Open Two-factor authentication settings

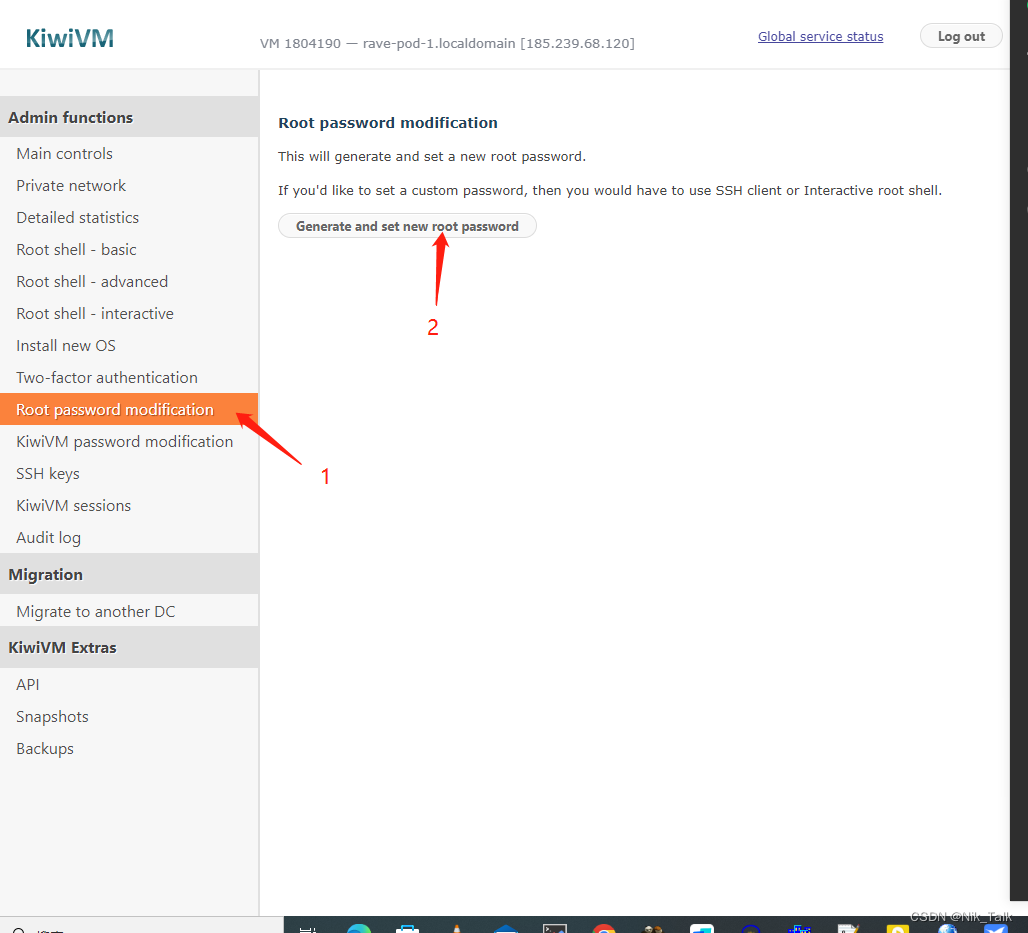click(x=107, y=378)
